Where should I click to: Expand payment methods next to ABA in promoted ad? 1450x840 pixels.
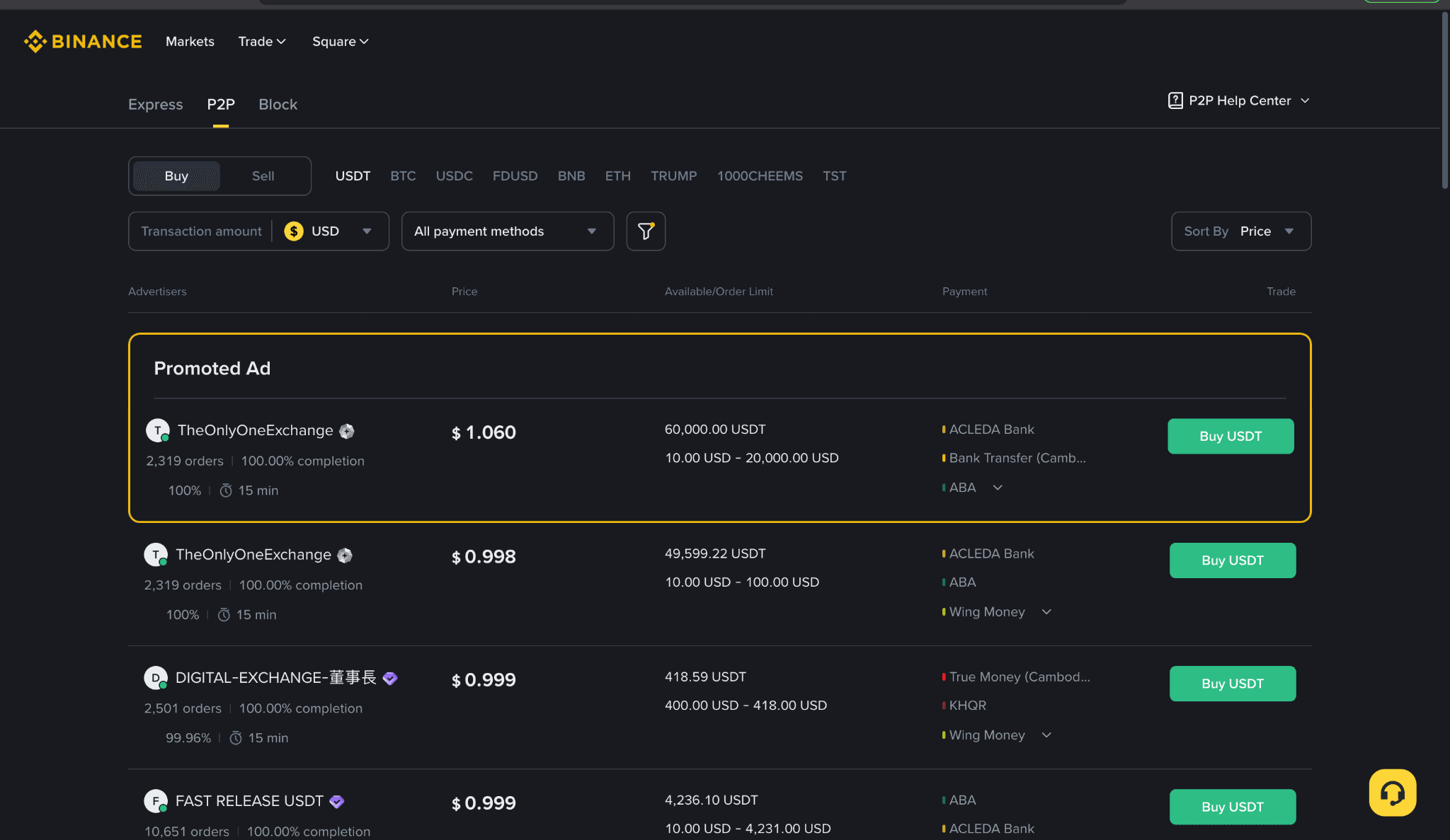[998, 488]
